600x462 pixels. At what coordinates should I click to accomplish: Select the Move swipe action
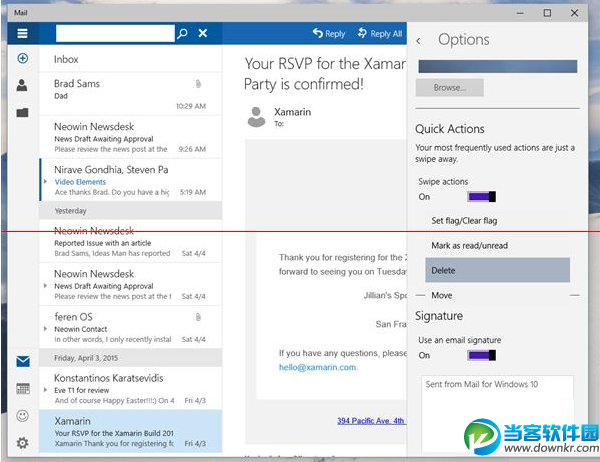(x=497, y=295)
